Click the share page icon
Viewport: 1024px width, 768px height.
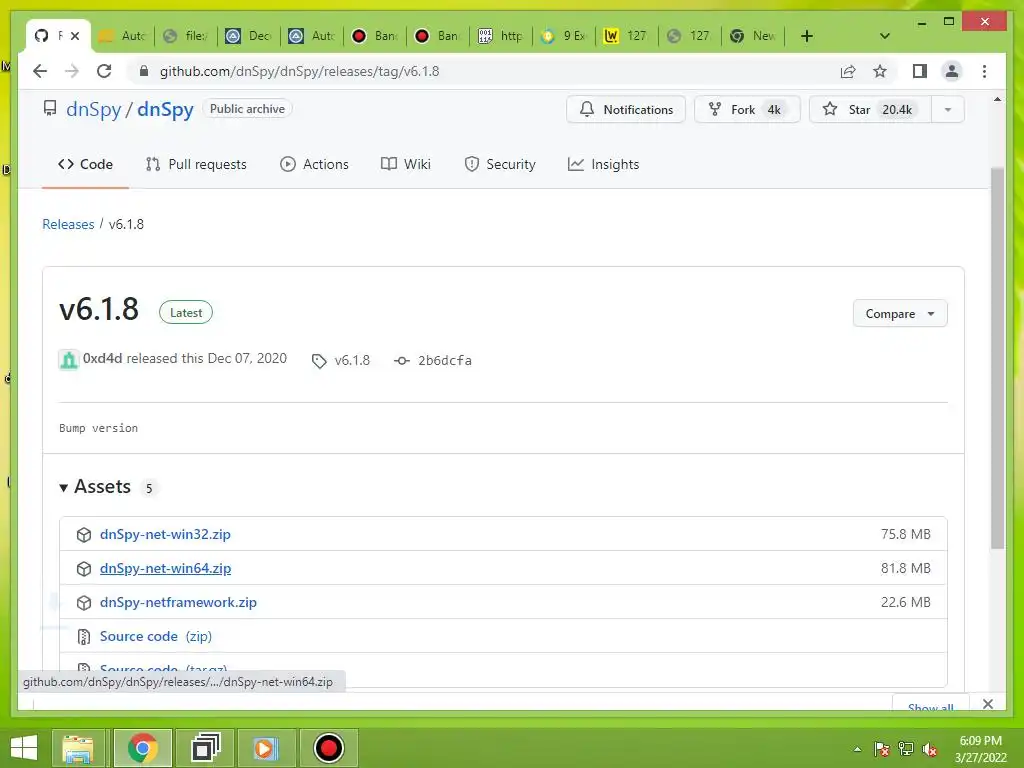848,71
